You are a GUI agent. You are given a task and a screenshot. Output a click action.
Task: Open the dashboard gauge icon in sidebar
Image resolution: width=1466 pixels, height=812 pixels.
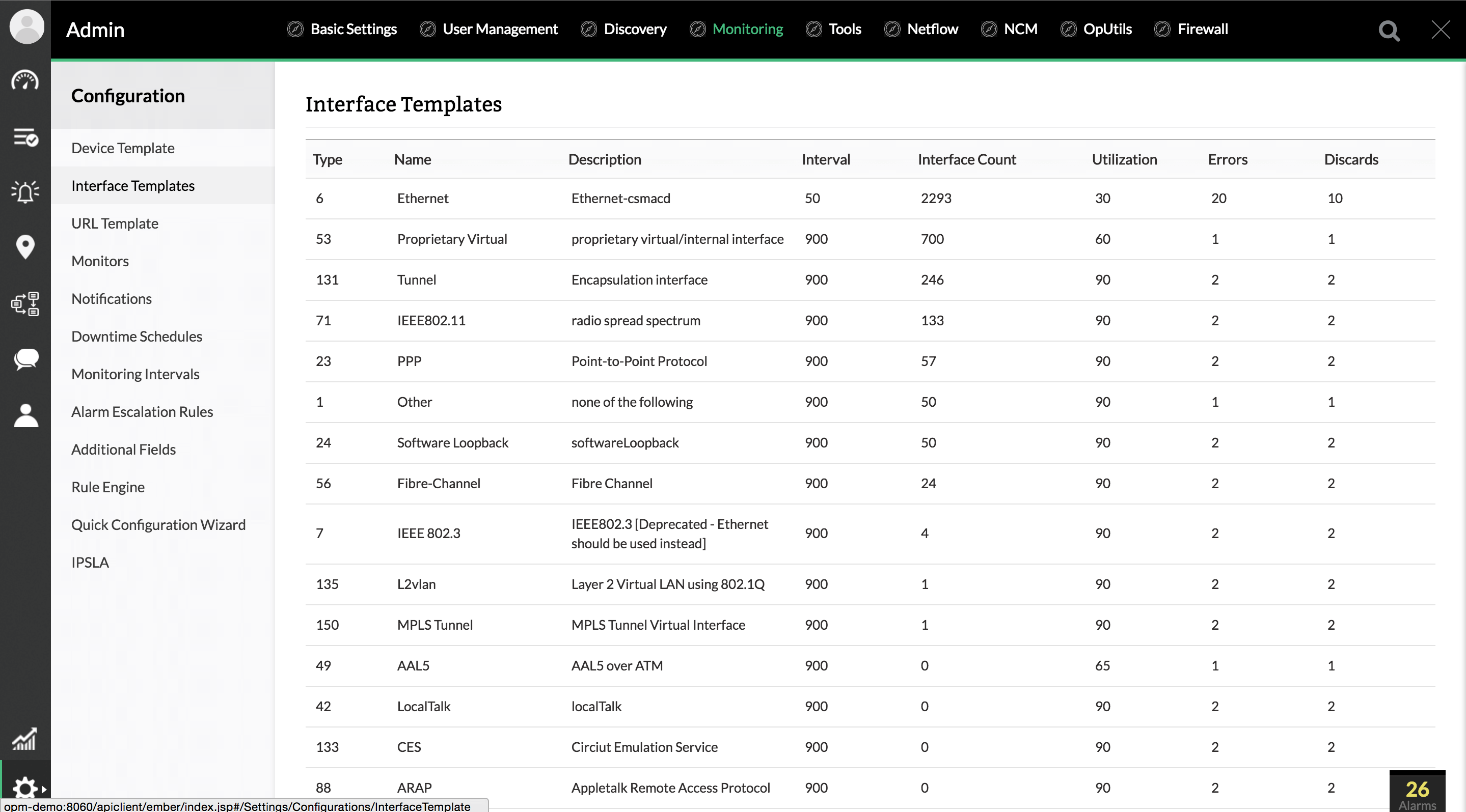coord(25,81)
